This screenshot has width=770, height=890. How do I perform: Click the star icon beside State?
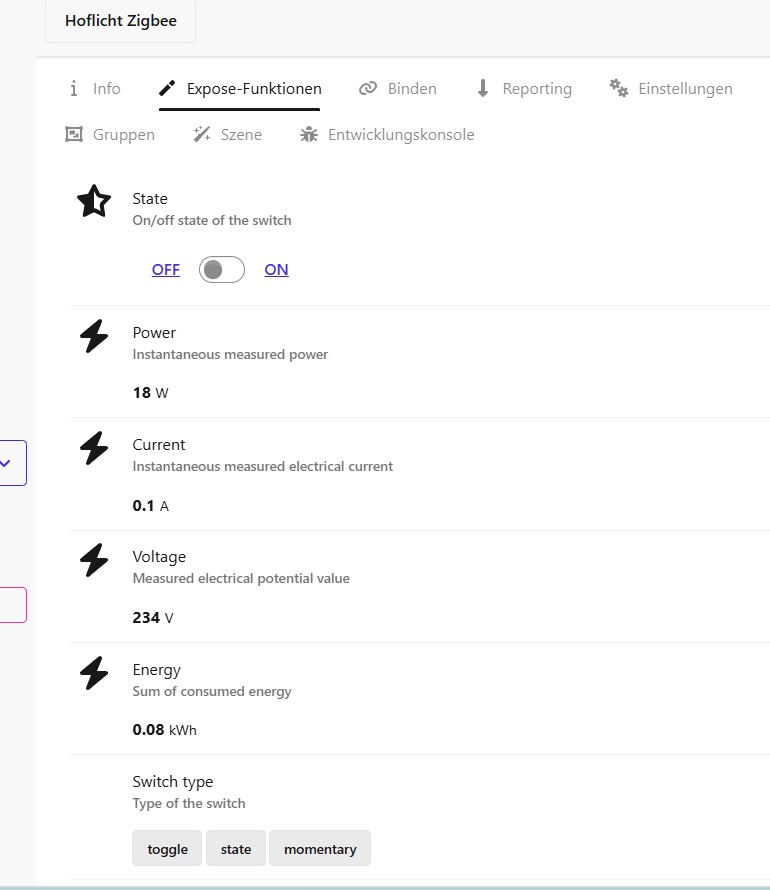click(x=94, y=201)
